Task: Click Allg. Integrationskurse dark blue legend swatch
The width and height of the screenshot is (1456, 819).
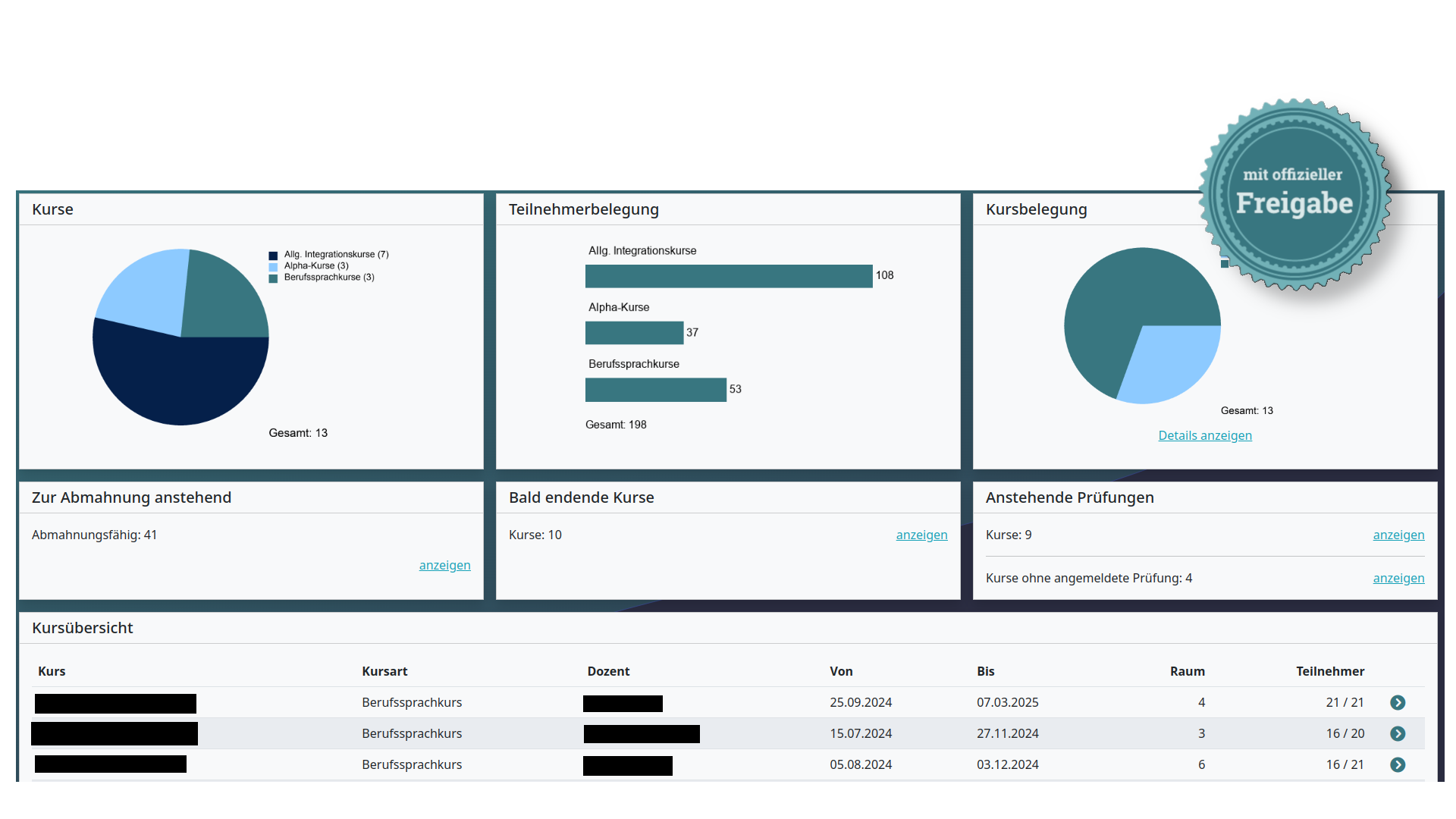Action: coord(273,256)
